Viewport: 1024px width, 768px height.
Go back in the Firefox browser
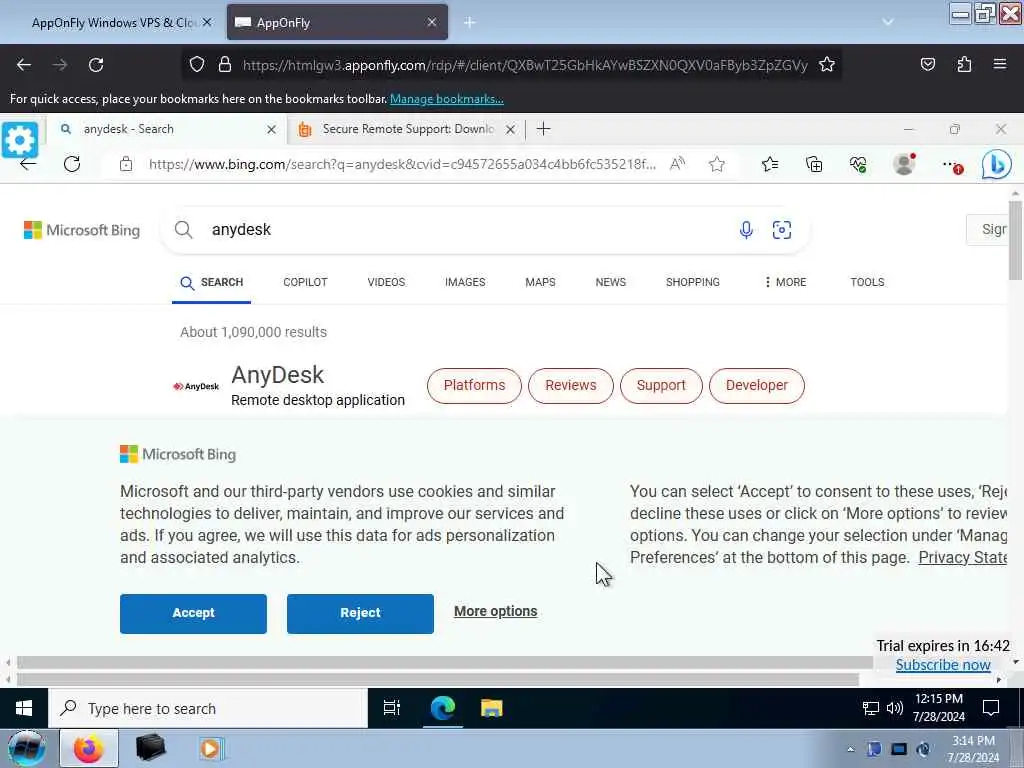point(24,65)
